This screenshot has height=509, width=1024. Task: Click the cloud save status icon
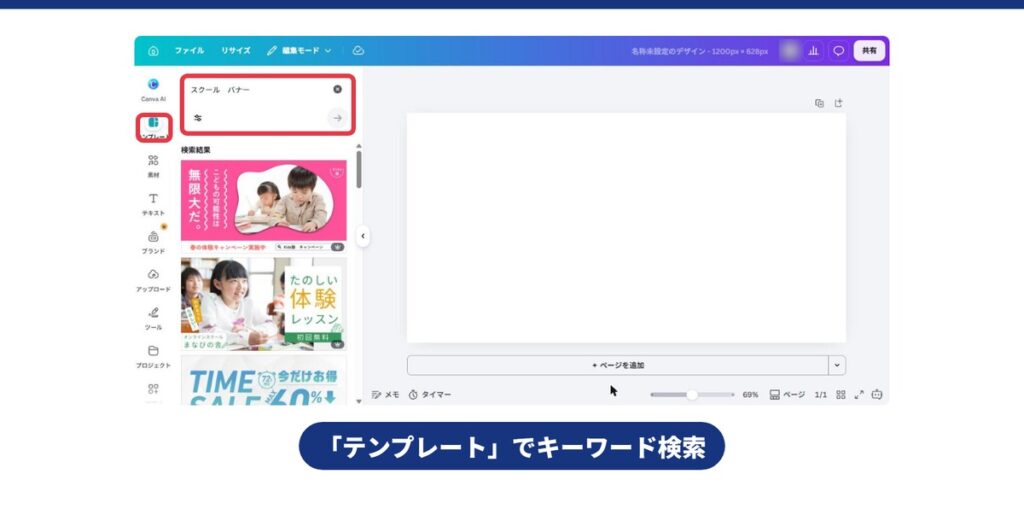(x=359, y=51)
